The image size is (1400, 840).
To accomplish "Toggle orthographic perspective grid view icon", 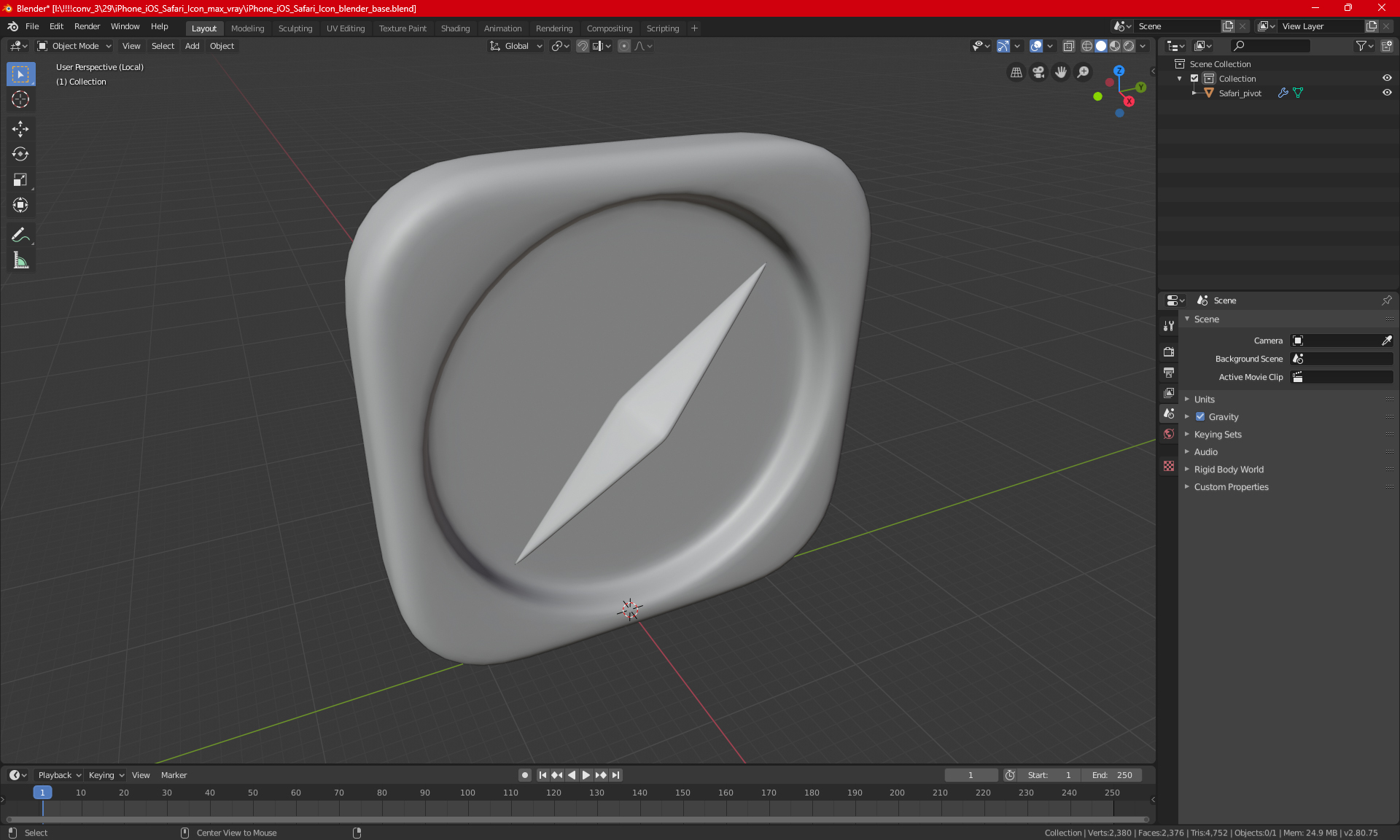I will click(x=1016, y=72).
